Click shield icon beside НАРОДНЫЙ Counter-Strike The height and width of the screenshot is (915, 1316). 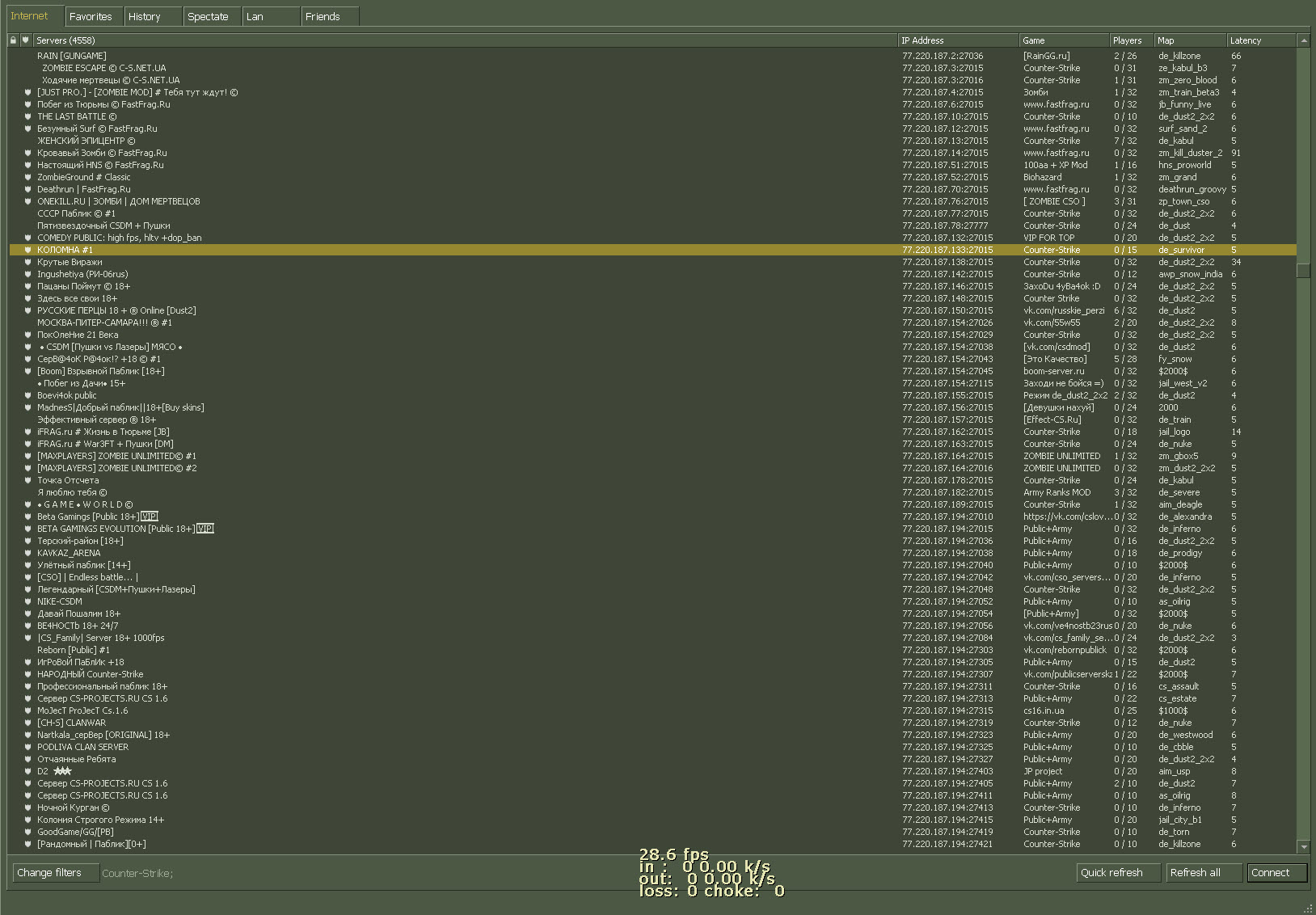click(27, 674)
